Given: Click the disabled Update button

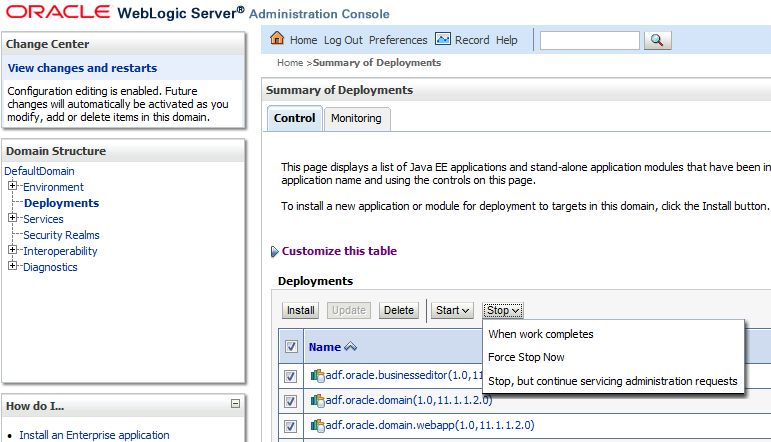Looking at the screenshot, I should coord(349,310).
